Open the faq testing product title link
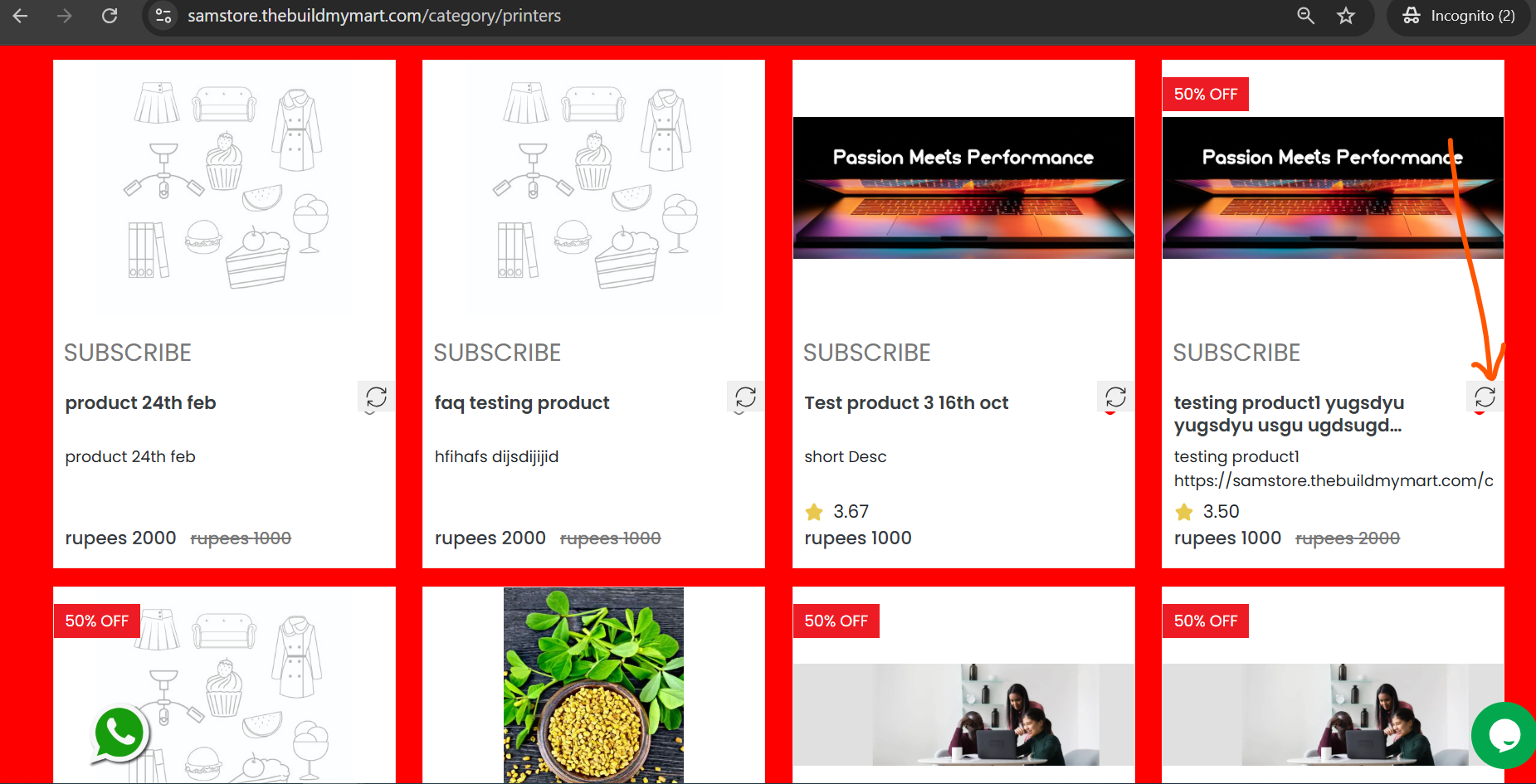 click(522, 402)
